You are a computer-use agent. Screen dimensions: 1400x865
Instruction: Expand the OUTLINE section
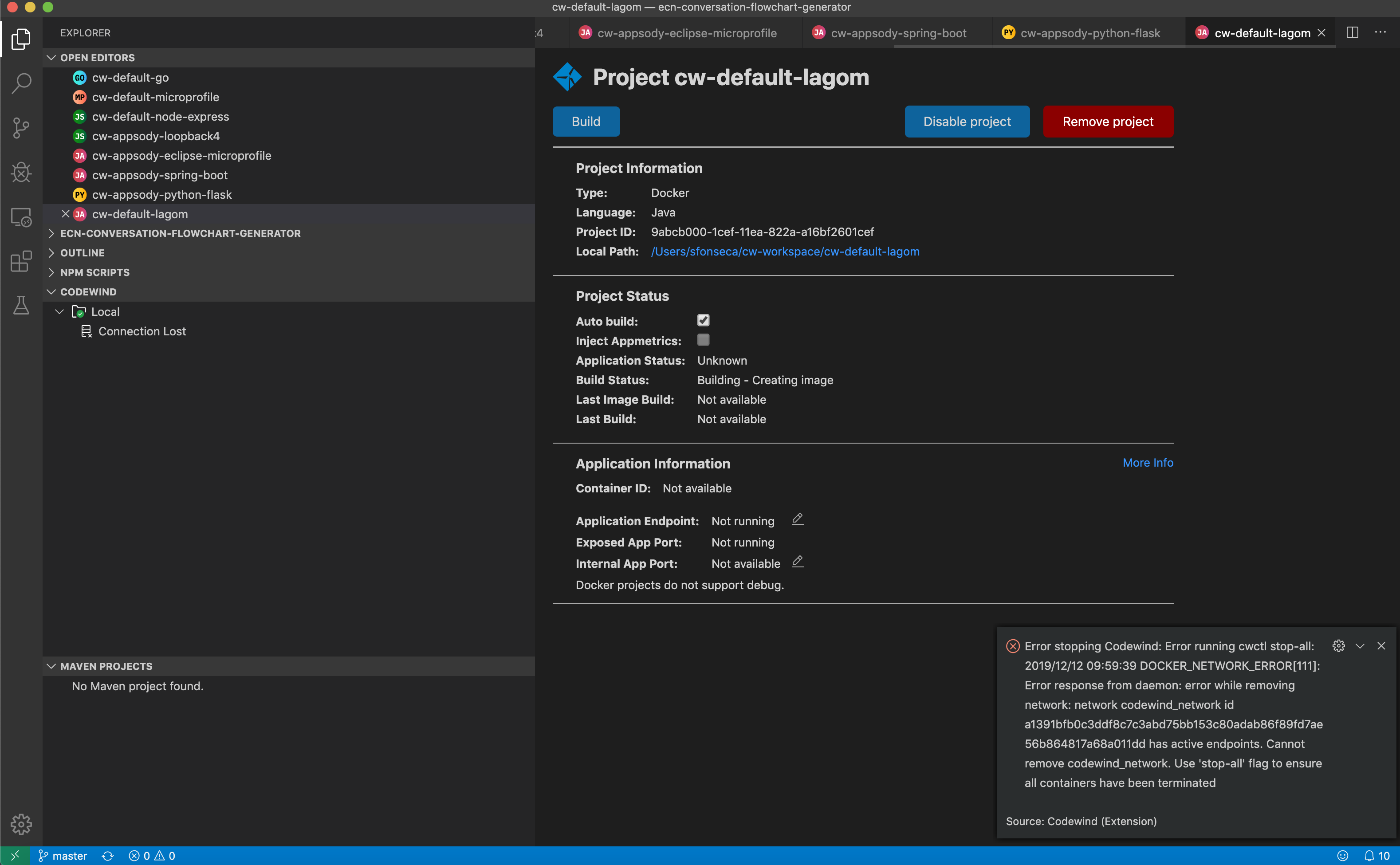point(83,253)
